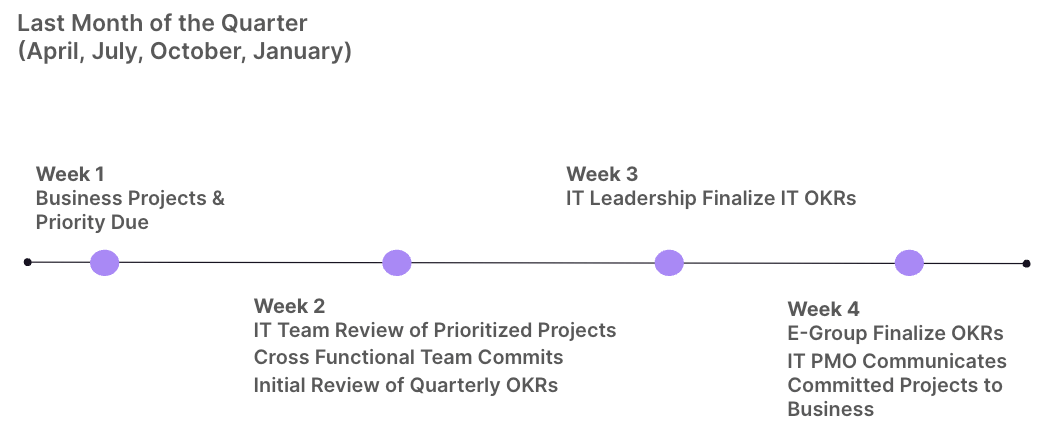
Task: Click the small black dot at timeline end
Action: coord(1027,263)
